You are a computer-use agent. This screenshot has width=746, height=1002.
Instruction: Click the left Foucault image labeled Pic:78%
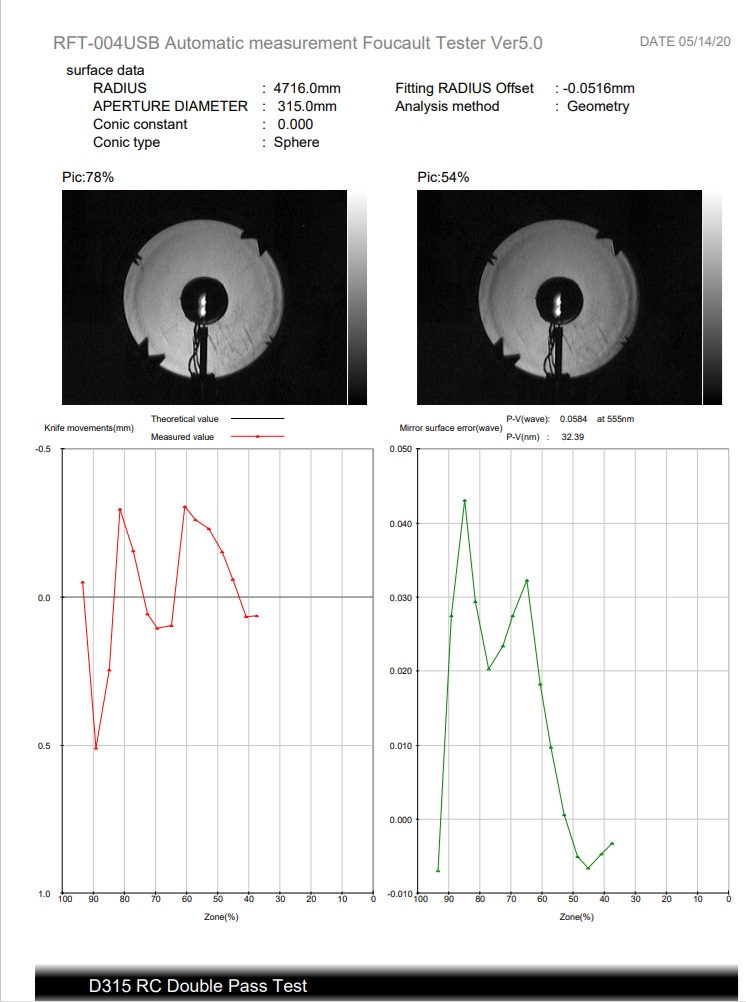204,297
